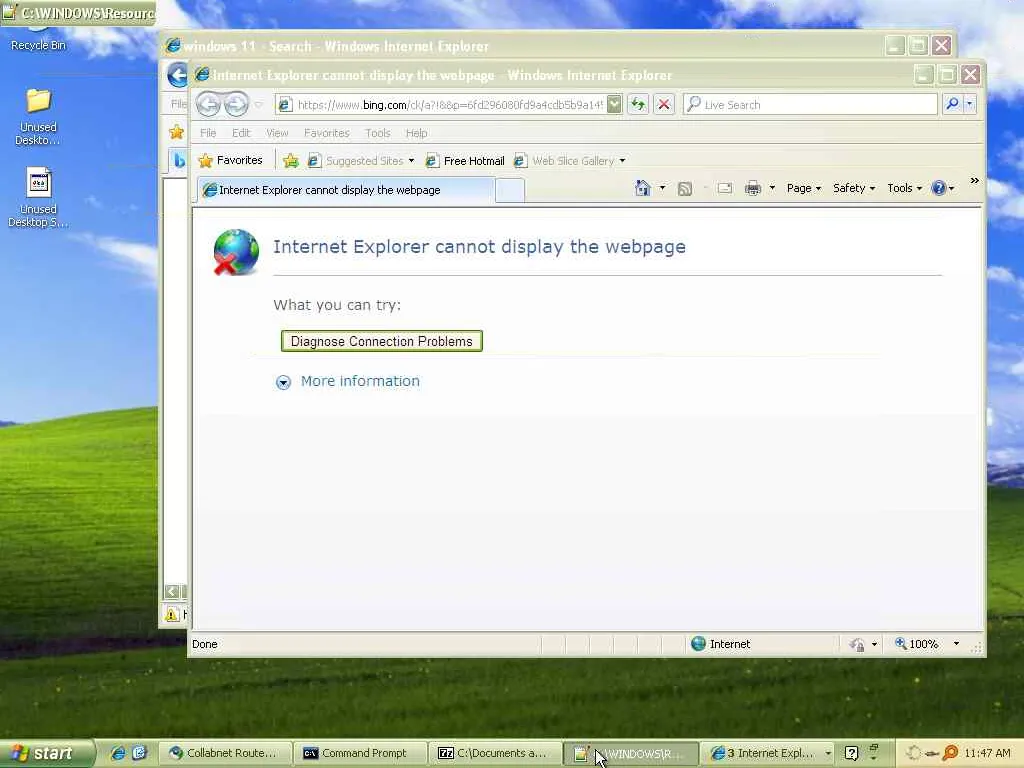1024x768 pixels.
Task: Open the search provider options dropdown
Action: (970, 104)
